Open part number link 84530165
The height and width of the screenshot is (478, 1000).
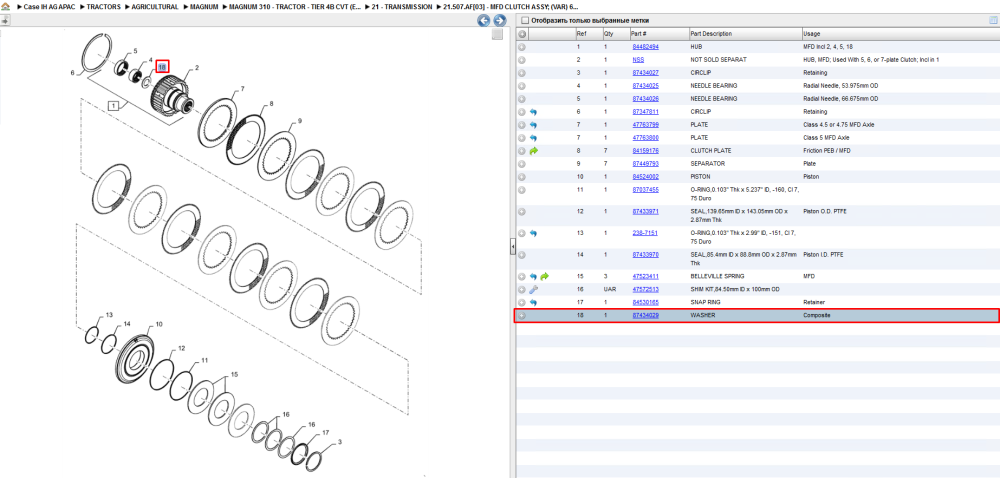coord(645,302)
